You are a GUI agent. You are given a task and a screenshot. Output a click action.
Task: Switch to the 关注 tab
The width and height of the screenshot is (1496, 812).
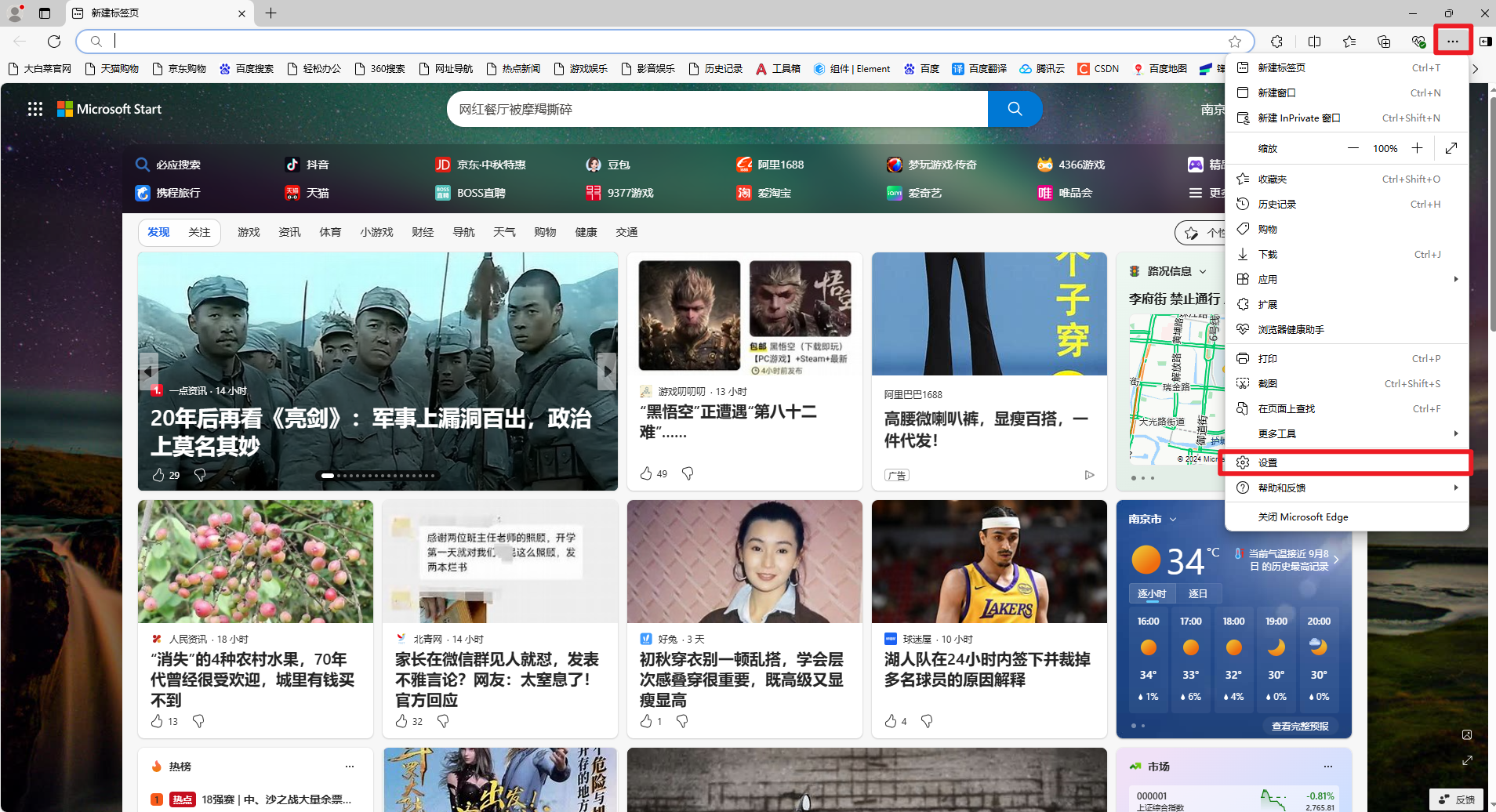[x=199, y=232]
